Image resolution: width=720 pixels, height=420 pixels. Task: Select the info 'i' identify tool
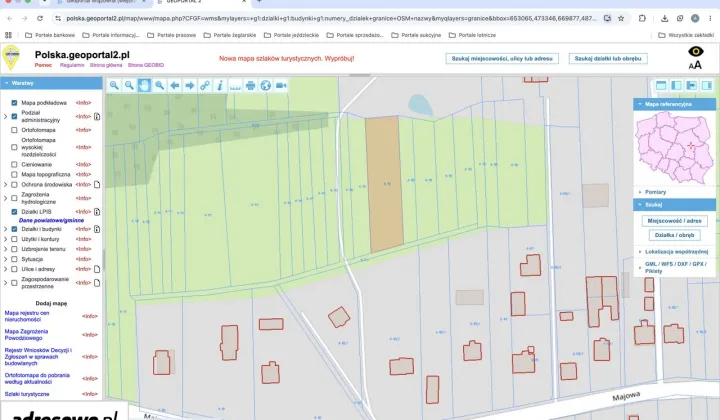(220, 85)
